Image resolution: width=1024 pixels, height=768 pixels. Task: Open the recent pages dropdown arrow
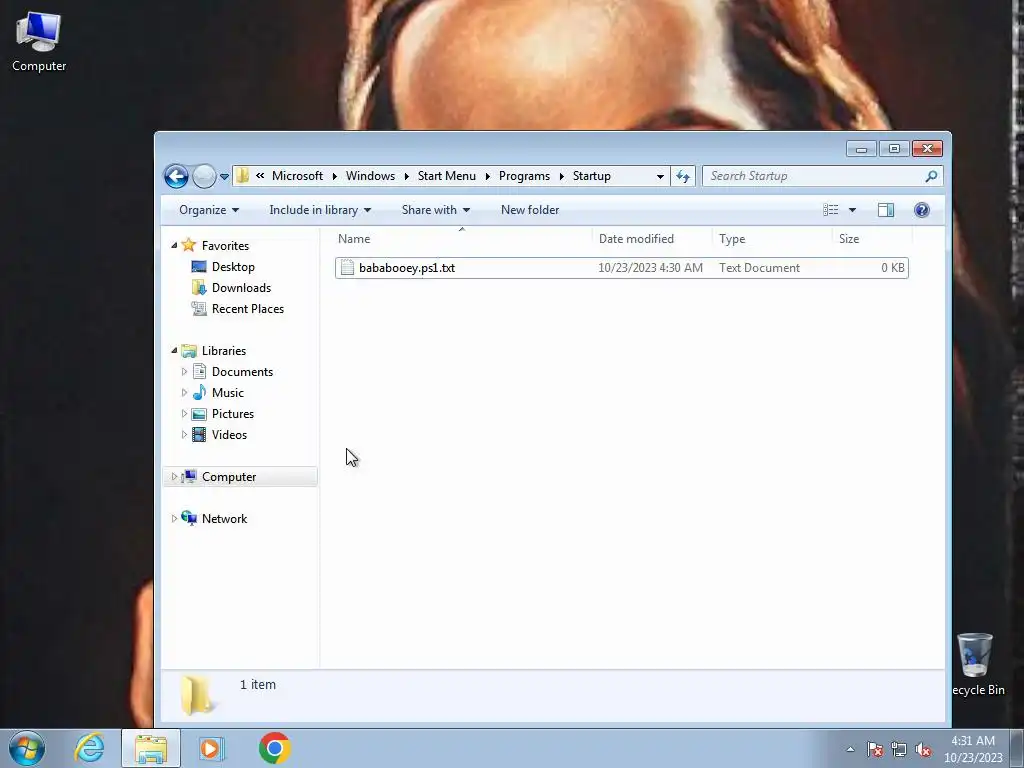click(x=224, y=176)
